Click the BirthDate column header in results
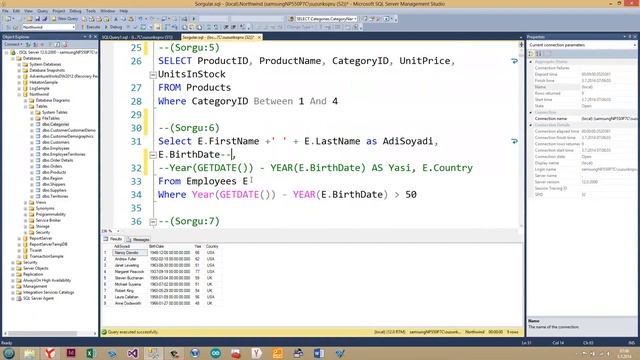This screenshot has width=640, height=360. click(x=170, y=247)
